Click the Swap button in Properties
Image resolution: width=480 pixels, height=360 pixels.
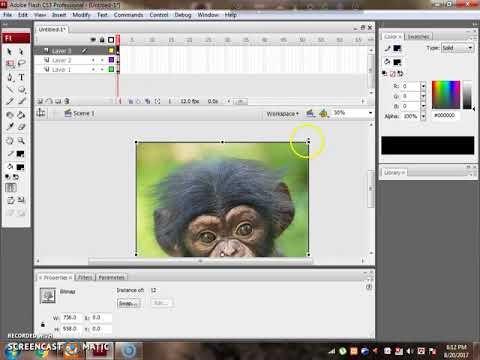pos(129,303)
